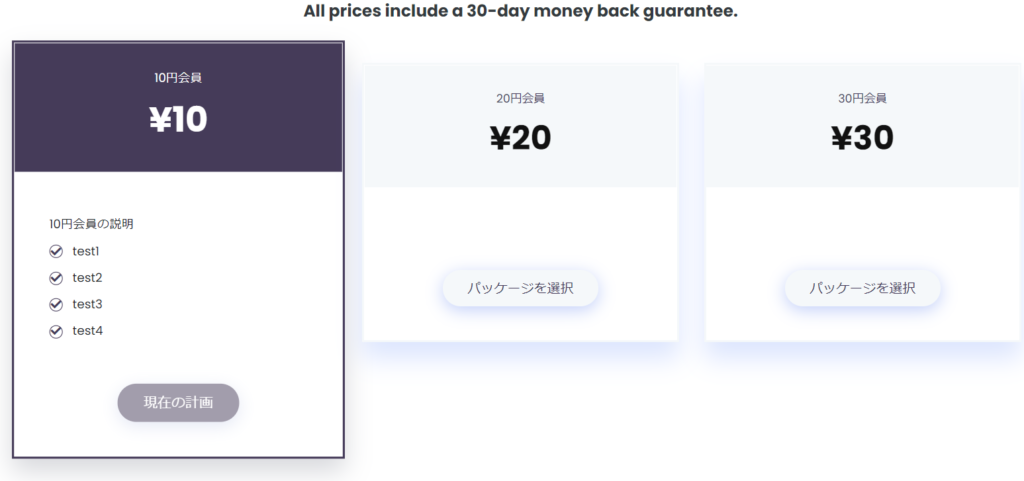Click the ¥10 price heading

pyautogui.click(x=178, y=119)
